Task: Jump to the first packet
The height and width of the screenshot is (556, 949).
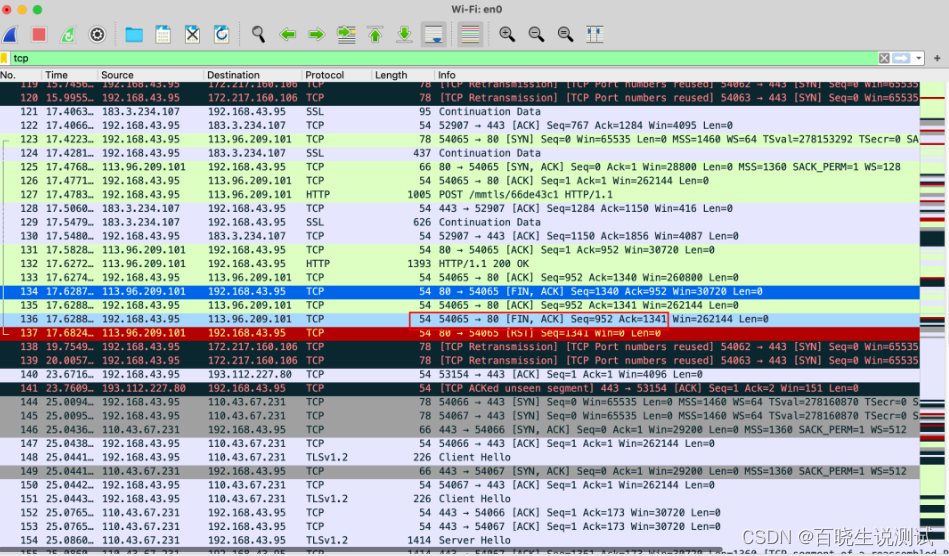Action: [375, 34]
